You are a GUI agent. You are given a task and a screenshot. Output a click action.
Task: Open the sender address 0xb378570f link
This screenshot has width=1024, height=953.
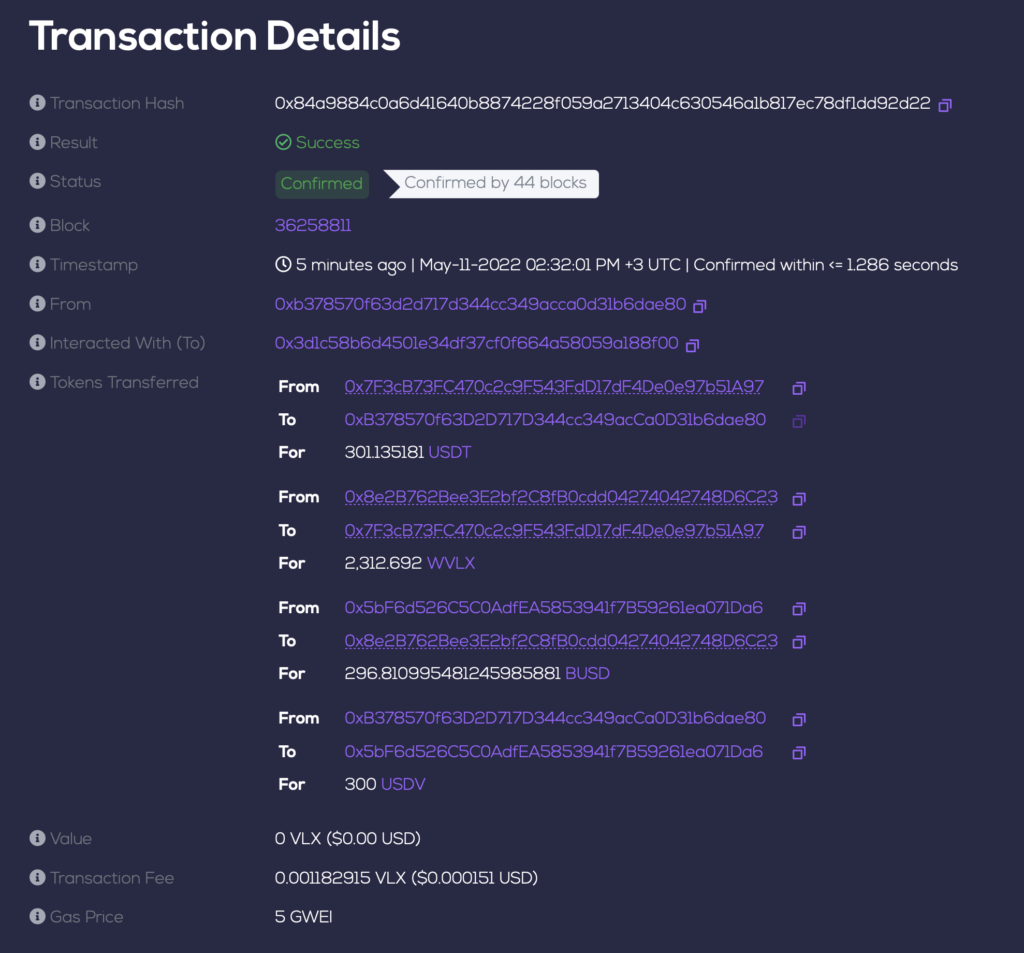[x=480, y=304]
